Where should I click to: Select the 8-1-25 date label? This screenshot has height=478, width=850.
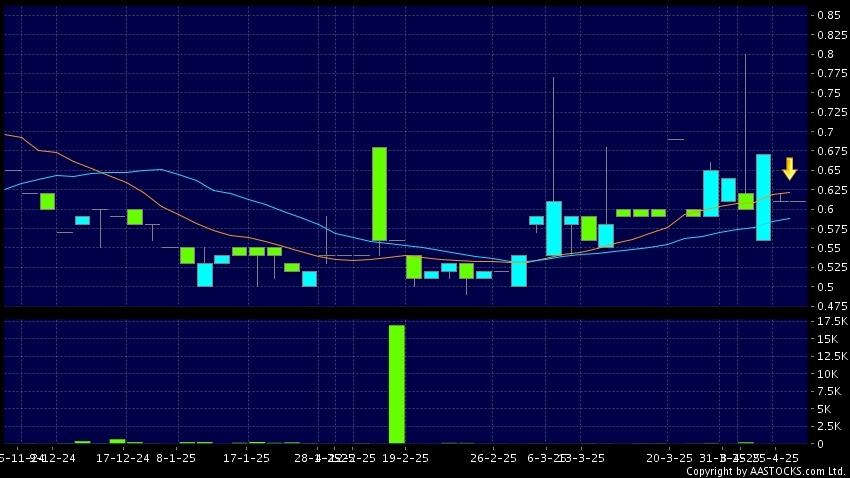pyautogui.click(x=176, y=458)
